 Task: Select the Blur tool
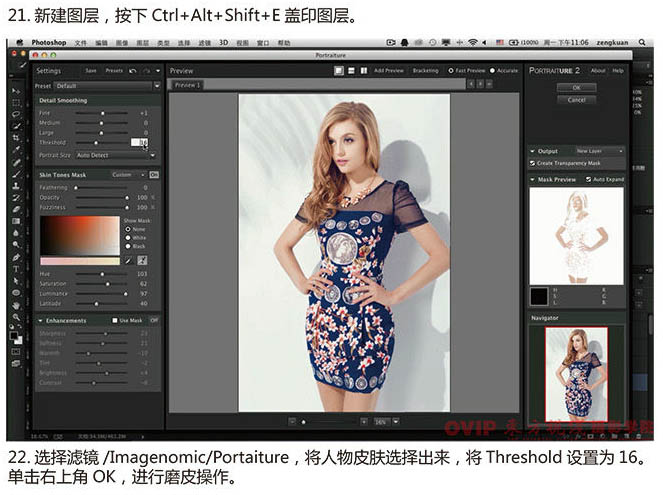(x=16, y=233)
